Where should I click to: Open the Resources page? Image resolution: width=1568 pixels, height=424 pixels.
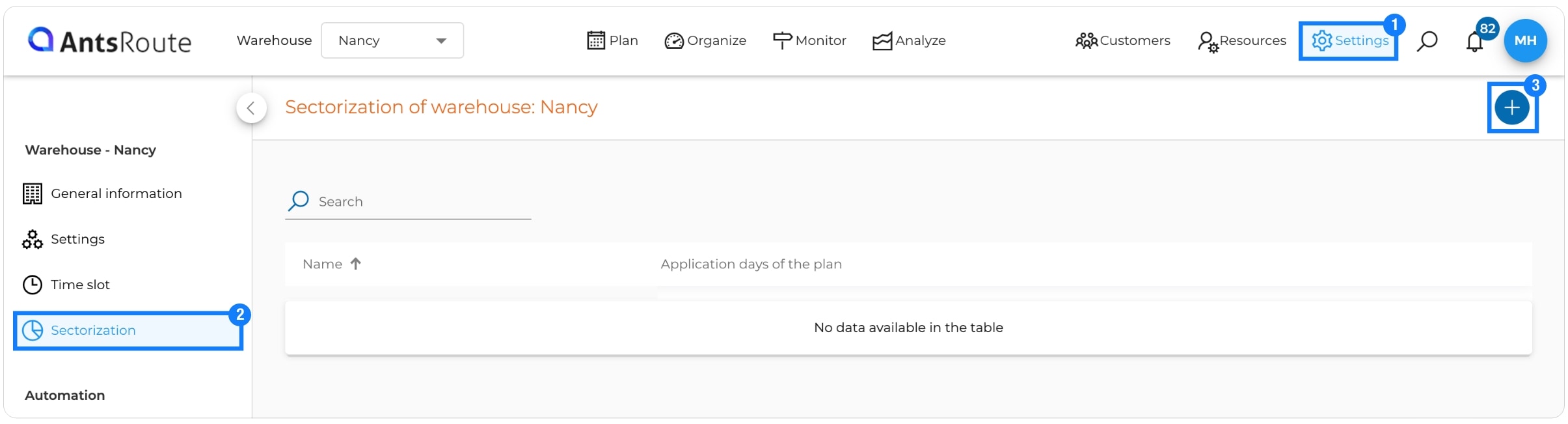tap(1241, 41)
